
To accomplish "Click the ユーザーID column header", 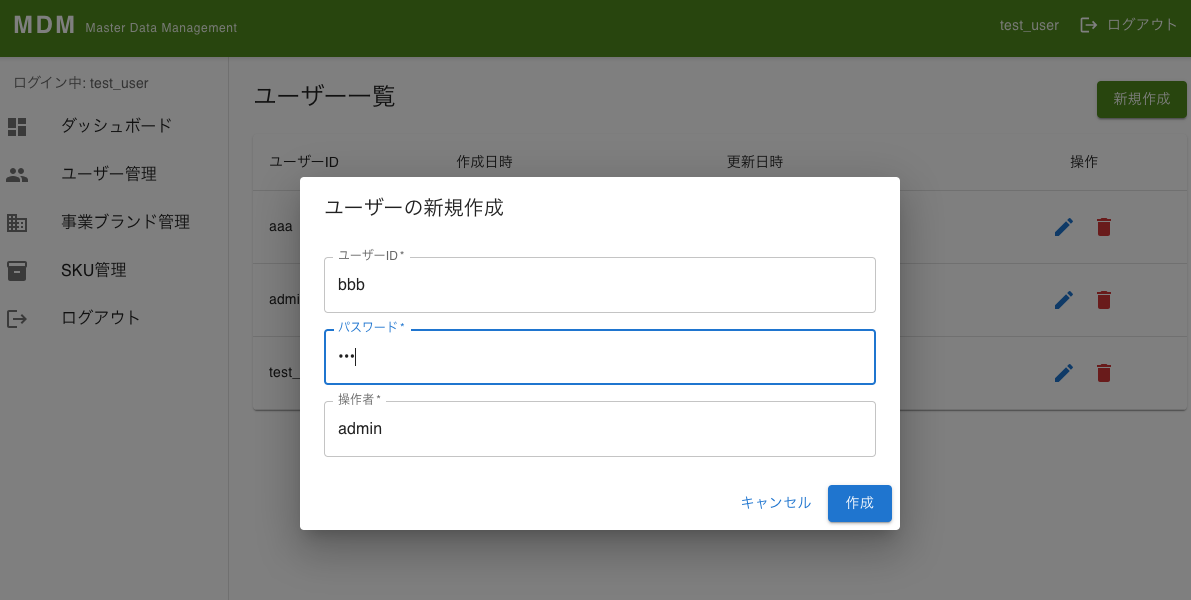I will 304,162.
